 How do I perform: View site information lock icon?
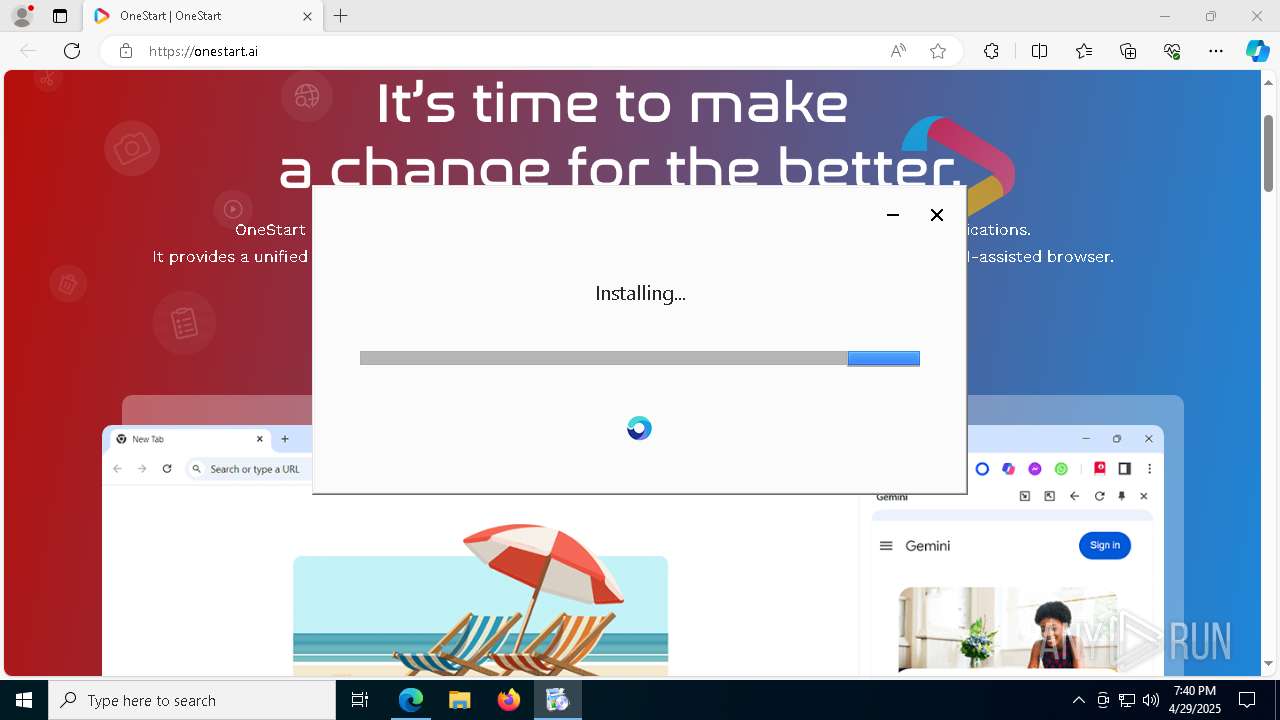(126, 51)
